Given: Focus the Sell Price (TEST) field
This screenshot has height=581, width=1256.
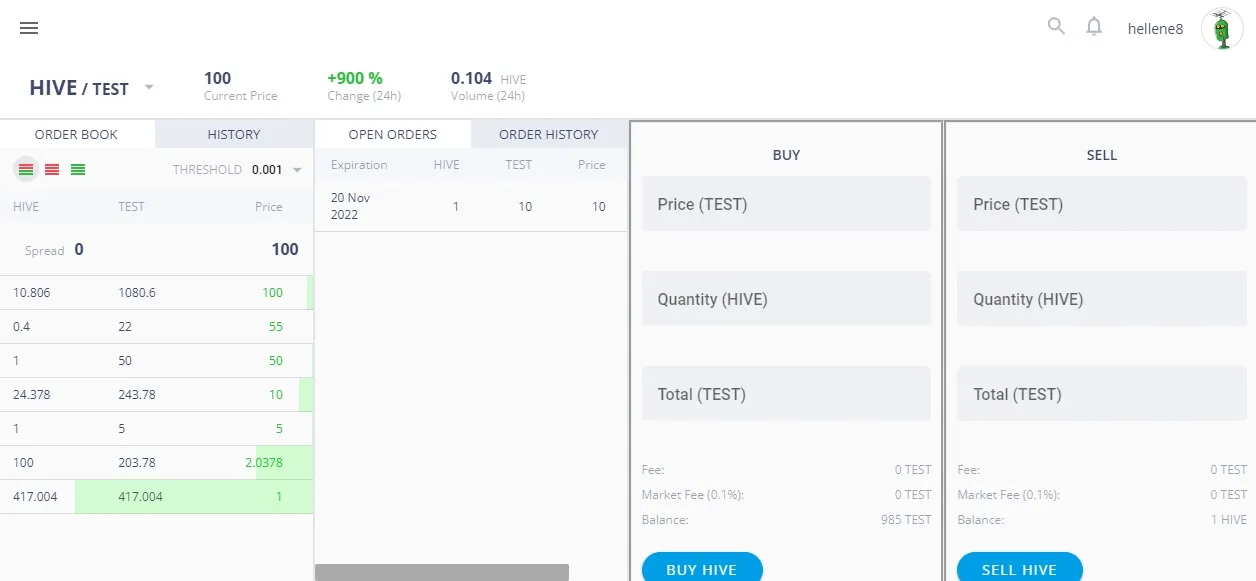Looking at the screenshot, I should point(1102,204).
